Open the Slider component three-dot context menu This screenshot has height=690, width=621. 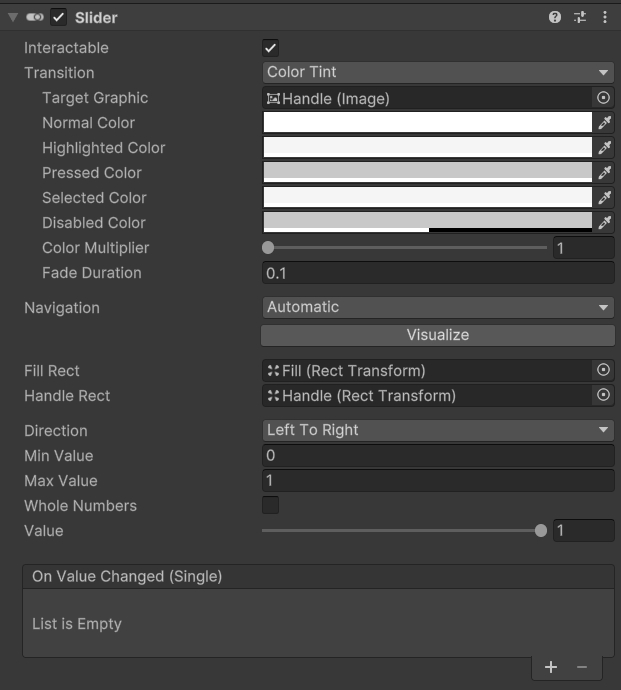pyautogui.click(x=605, y=17)
